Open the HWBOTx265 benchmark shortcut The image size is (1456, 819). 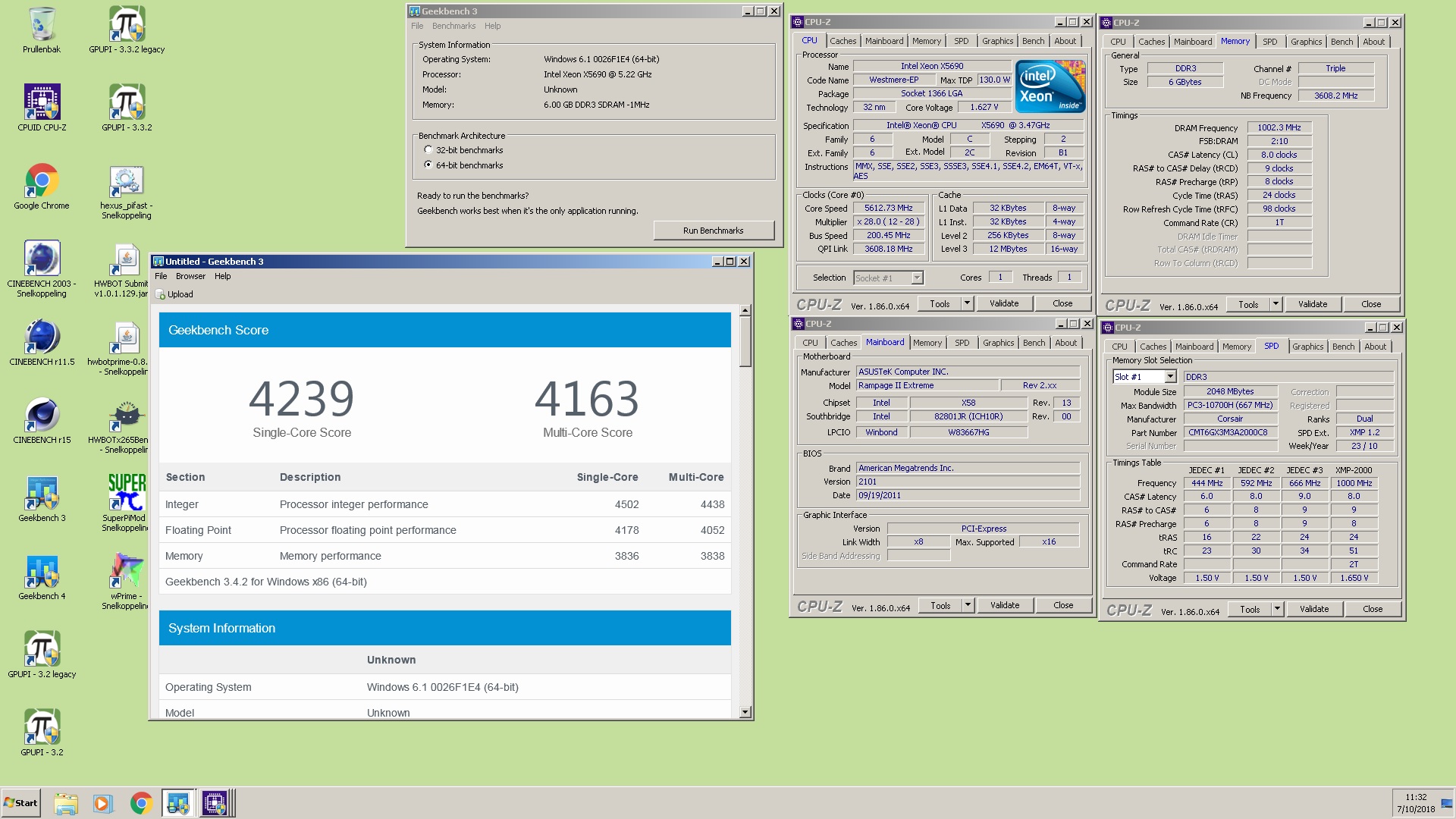click(x=118, y=425)
